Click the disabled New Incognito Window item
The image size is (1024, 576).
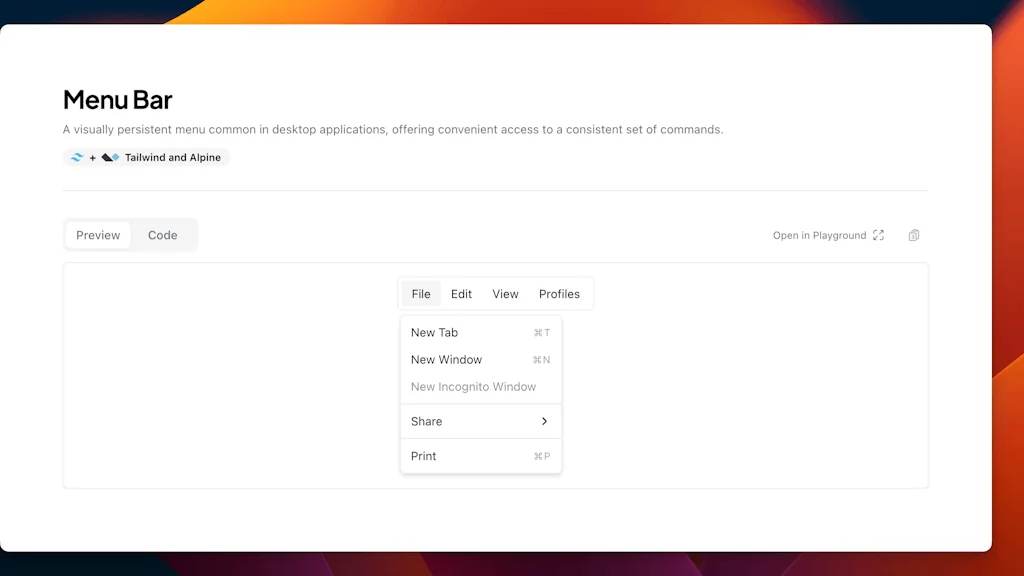(x=473, y=387)
